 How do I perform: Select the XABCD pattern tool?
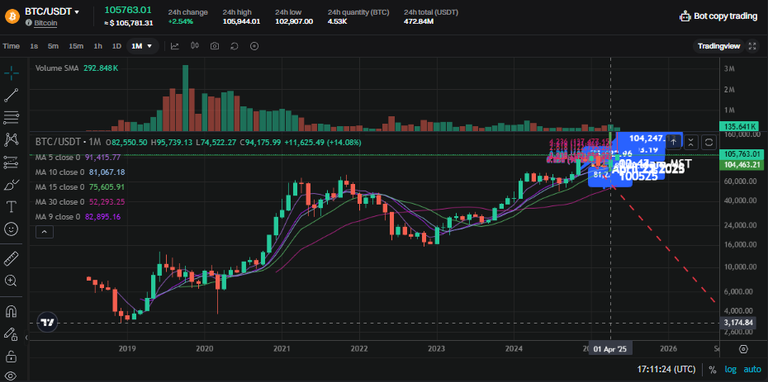coord(11,140)
